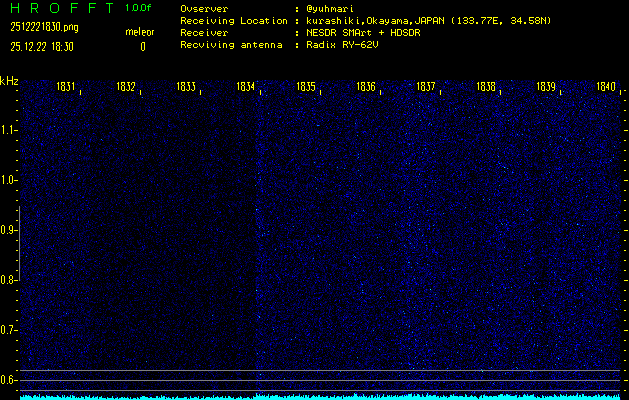Click the 1832 time marker

pos(126,87)
